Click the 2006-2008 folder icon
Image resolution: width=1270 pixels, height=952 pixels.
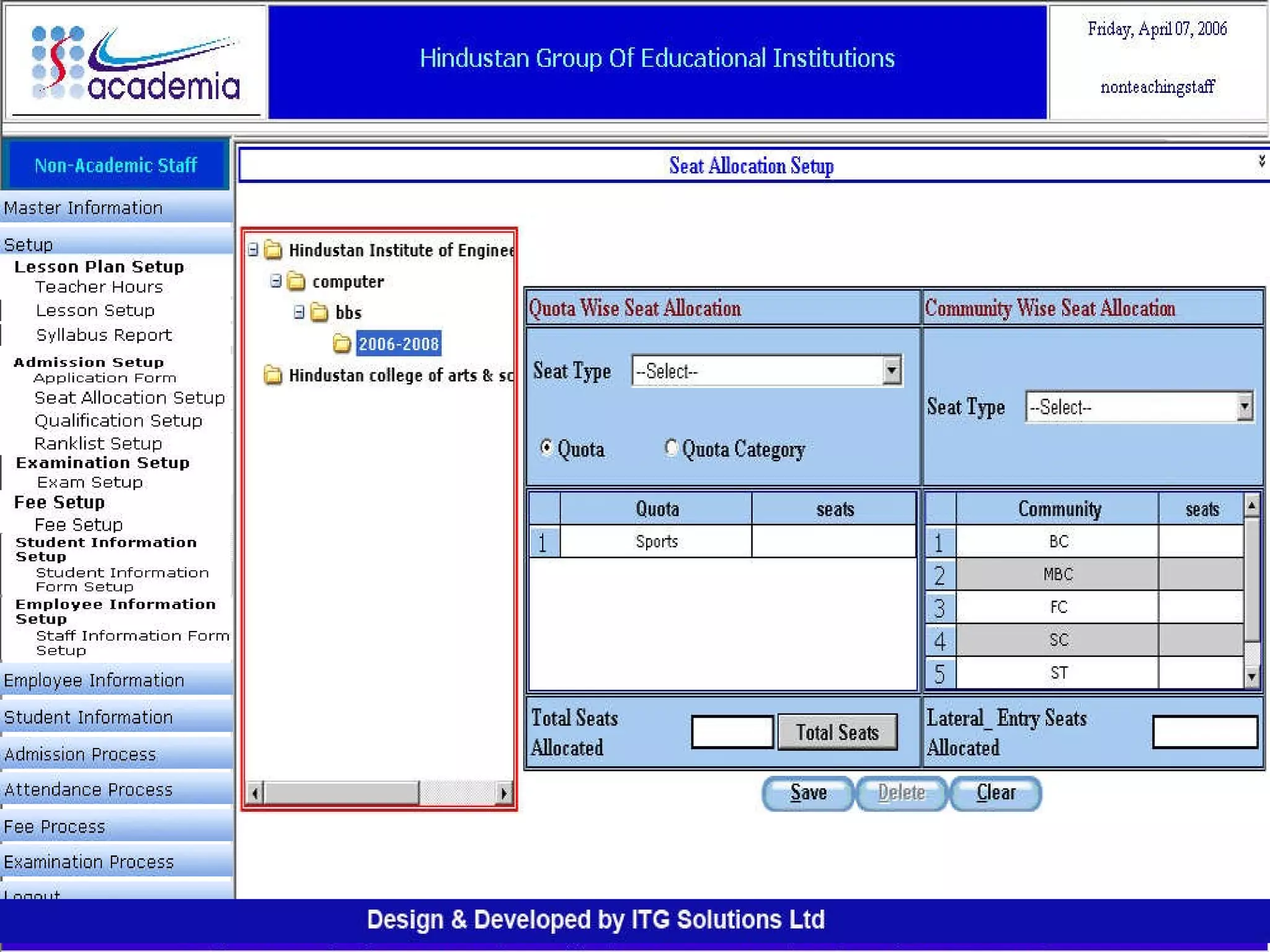pyautogui.click(x=342, y=344)
